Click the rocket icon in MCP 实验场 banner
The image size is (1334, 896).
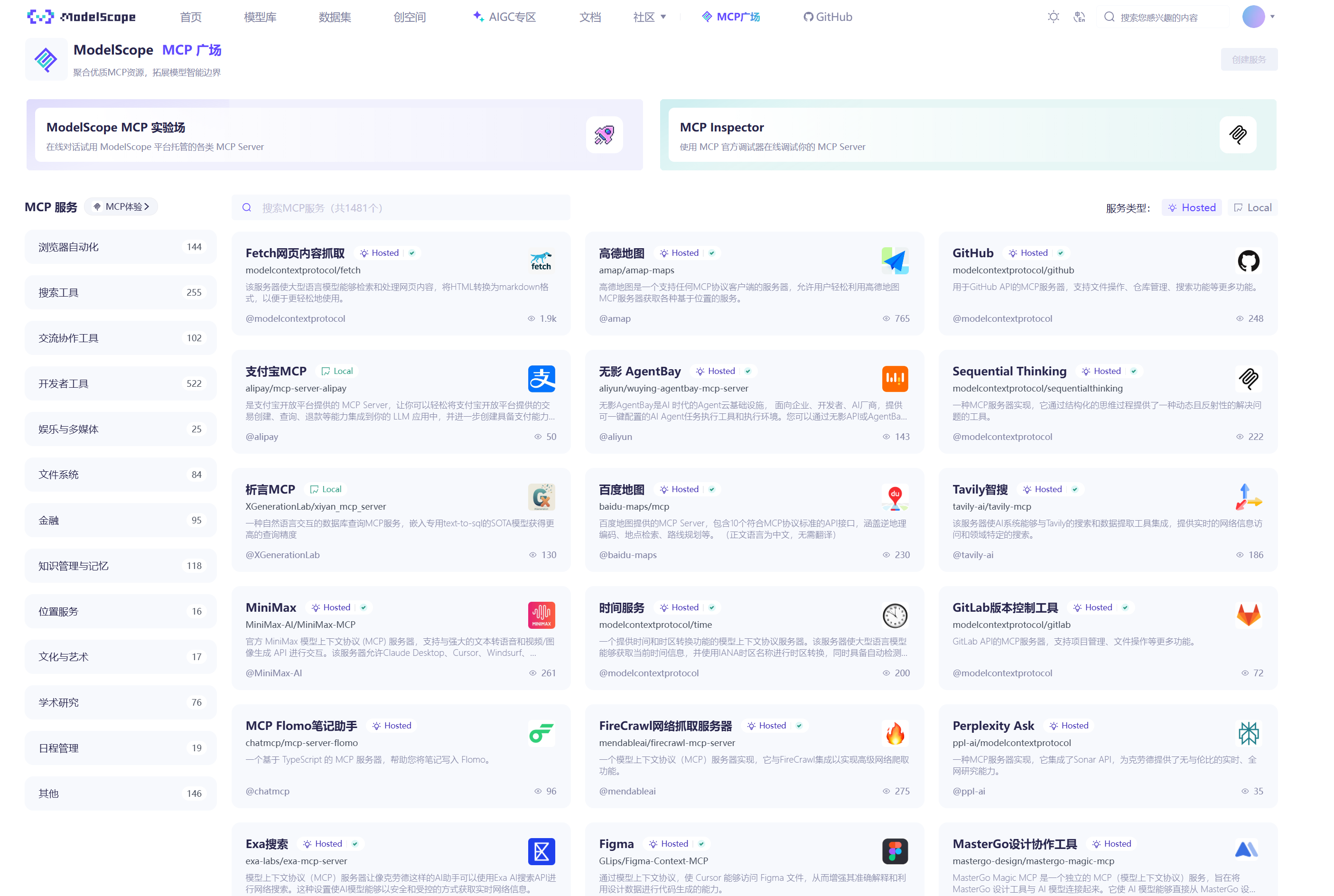pos(604,135)
